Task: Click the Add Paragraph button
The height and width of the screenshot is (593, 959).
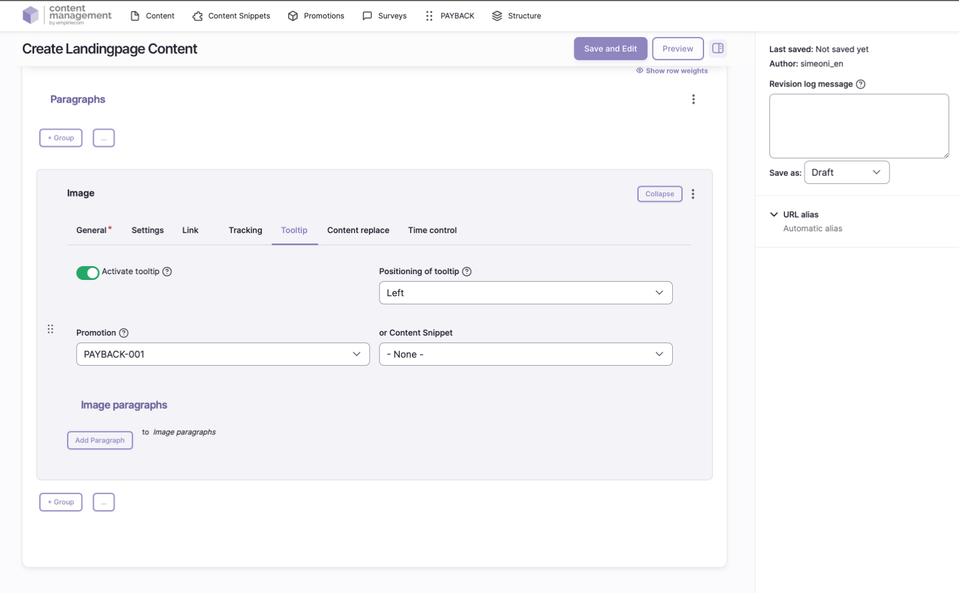Action: tap(99, 439)
